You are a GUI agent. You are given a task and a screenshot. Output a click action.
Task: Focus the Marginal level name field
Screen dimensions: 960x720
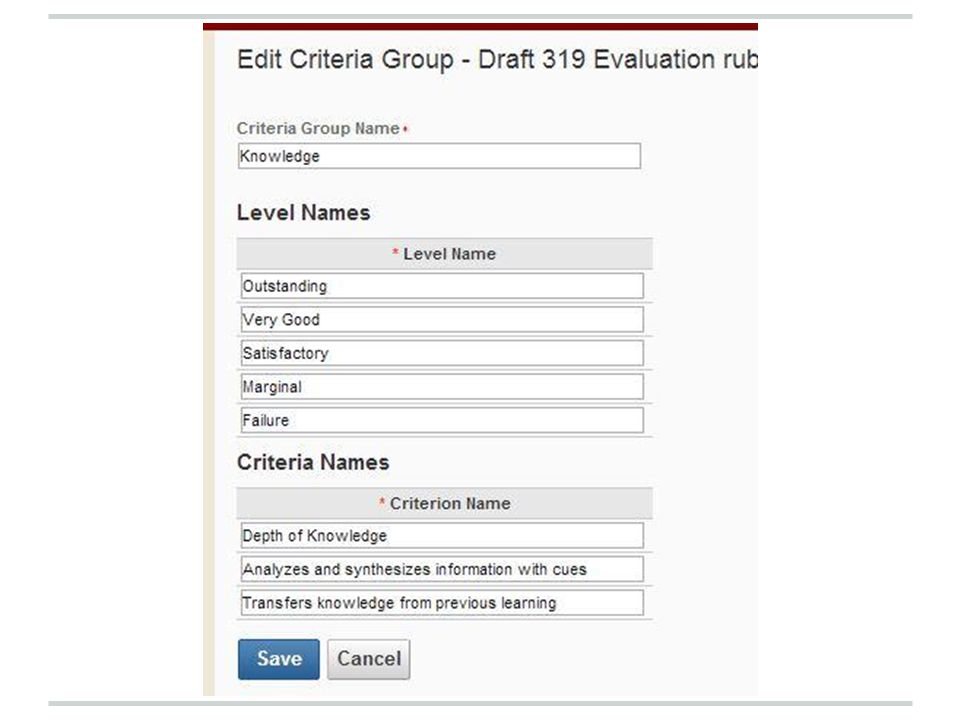pos(442,387)
